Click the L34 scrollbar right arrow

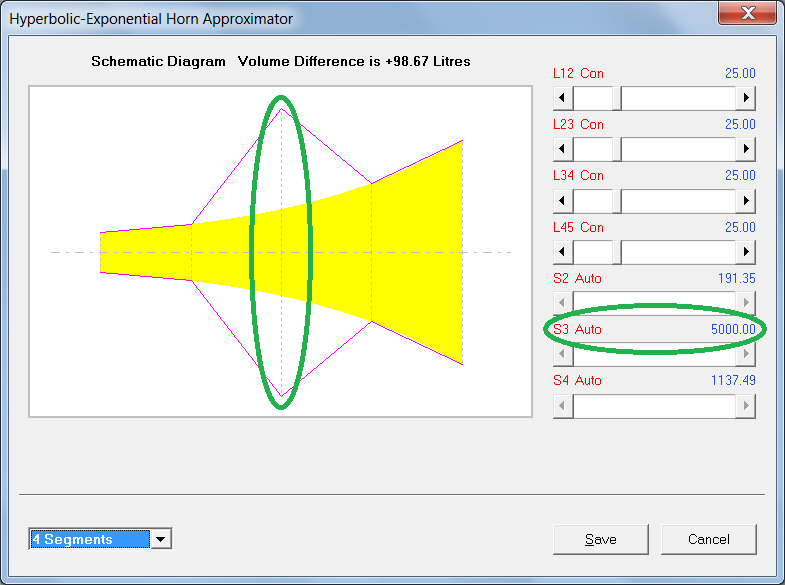745,201
